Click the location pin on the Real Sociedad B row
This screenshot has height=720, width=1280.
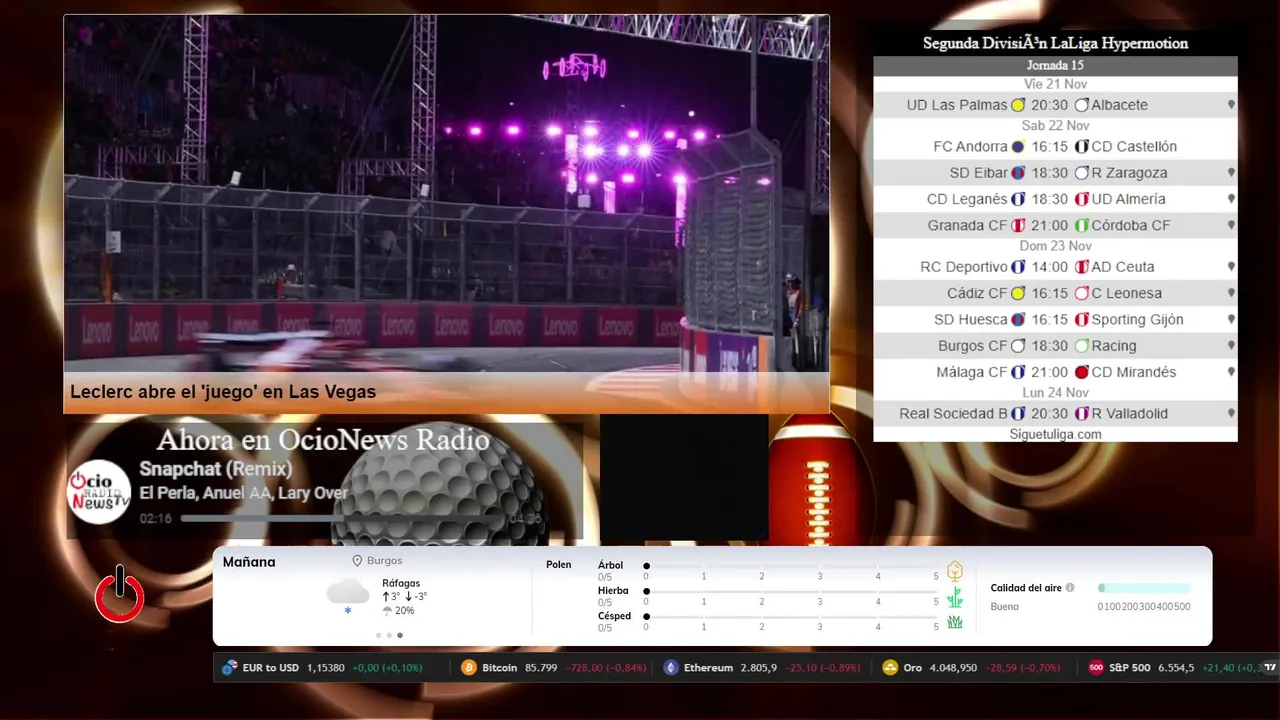point(1231,414)
